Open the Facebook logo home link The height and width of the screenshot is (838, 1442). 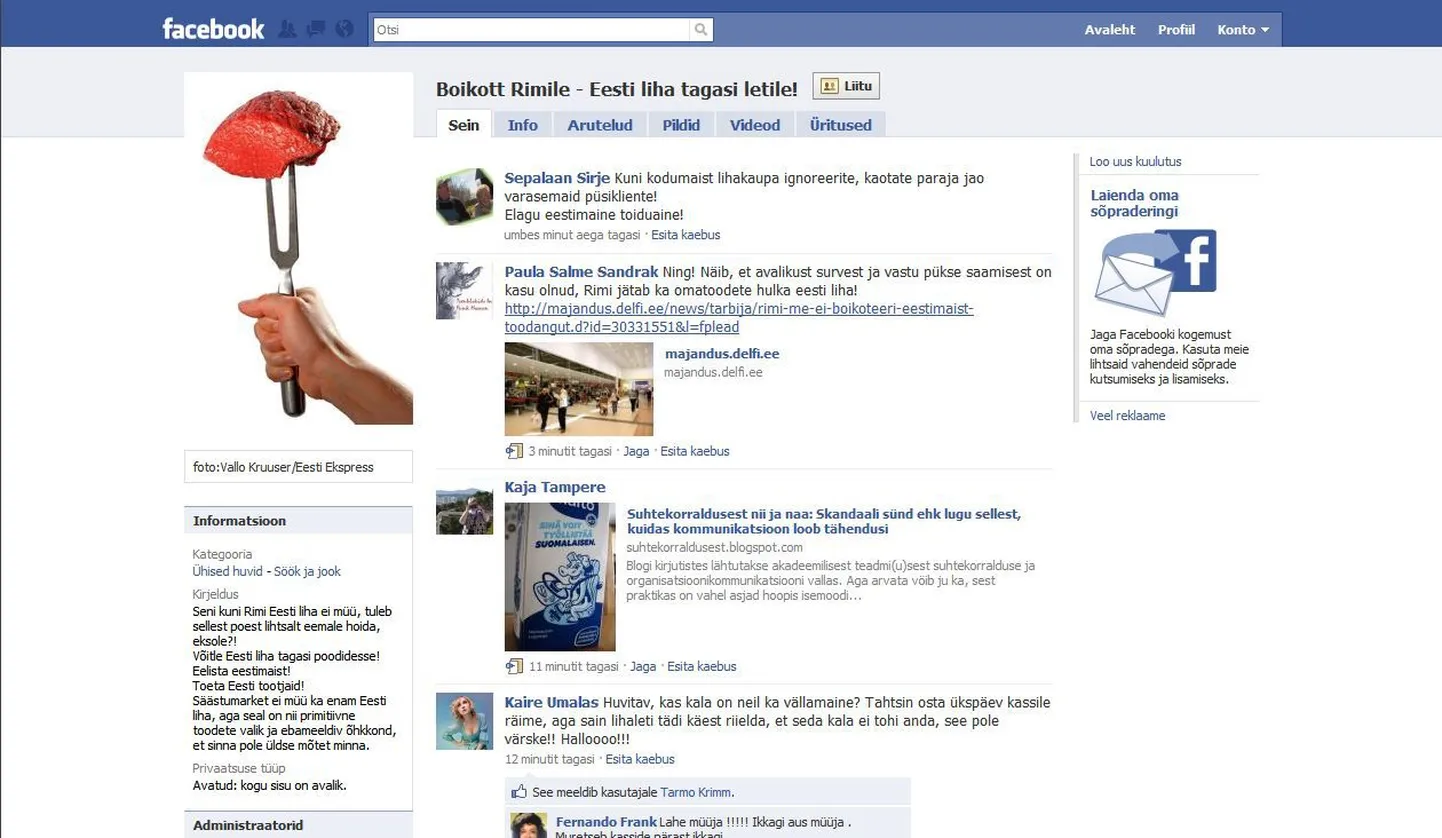213,29
